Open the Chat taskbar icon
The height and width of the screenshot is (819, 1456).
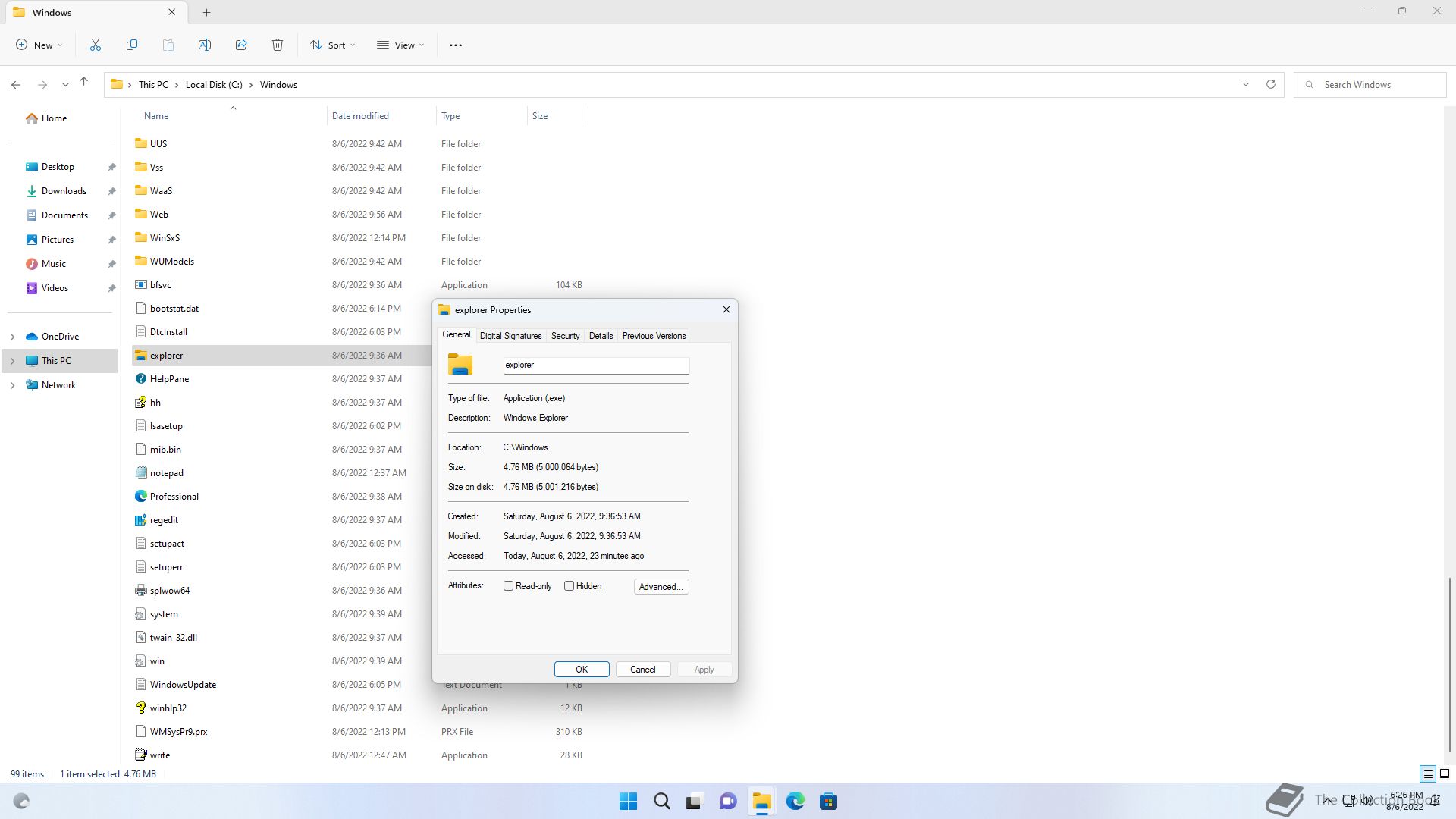[x=728, y=802]
